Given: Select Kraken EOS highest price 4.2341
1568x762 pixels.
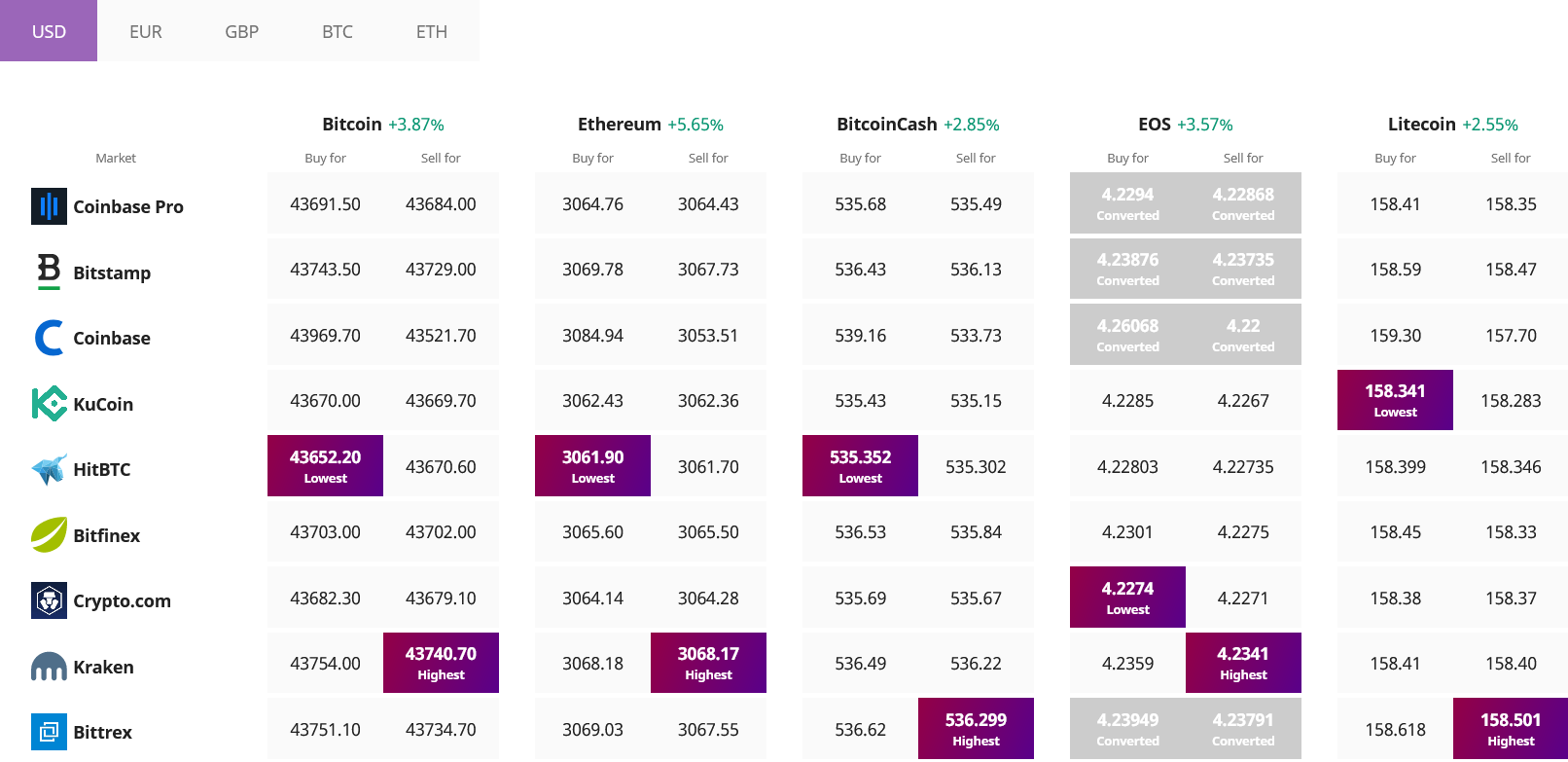Looking at the screenshot, I should pyautogui.click(x=1243, y=663).
